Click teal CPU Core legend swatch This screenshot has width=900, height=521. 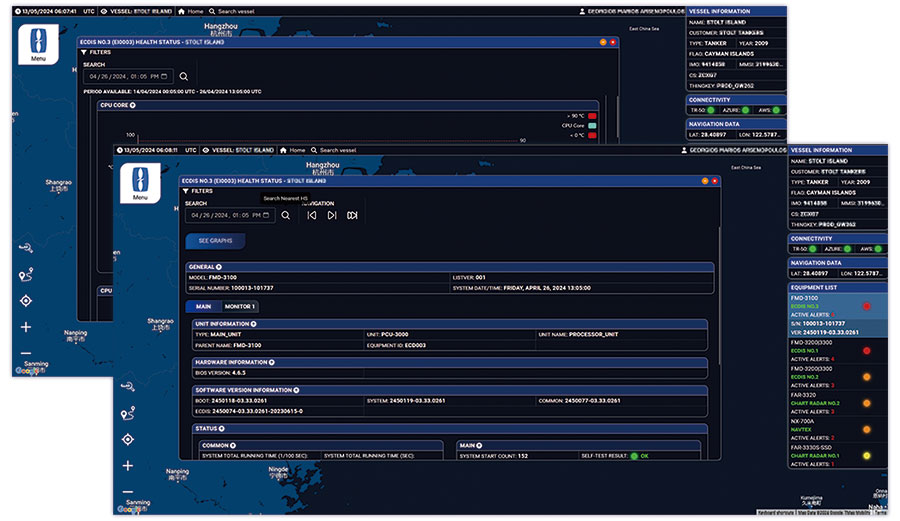point(592,126)
